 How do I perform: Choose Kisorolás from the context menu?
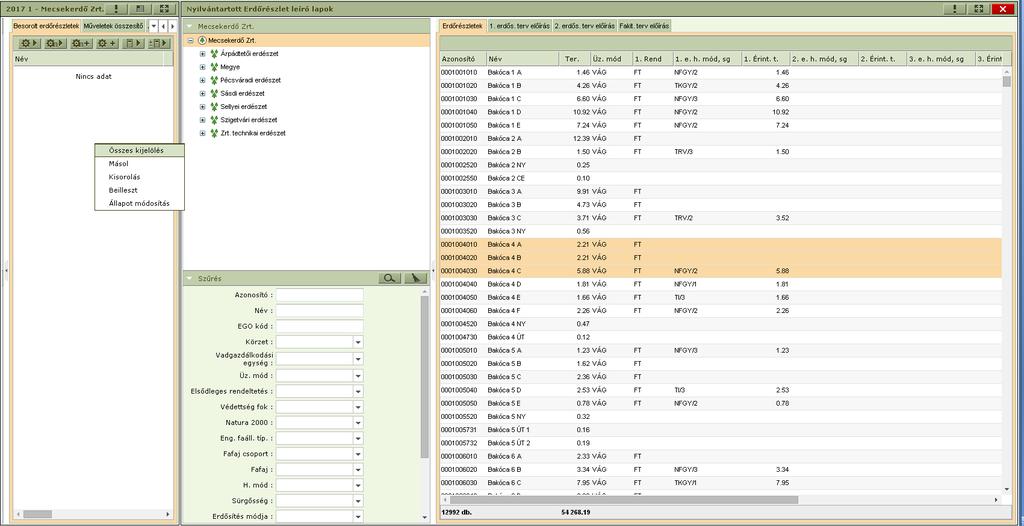point(140,176)
